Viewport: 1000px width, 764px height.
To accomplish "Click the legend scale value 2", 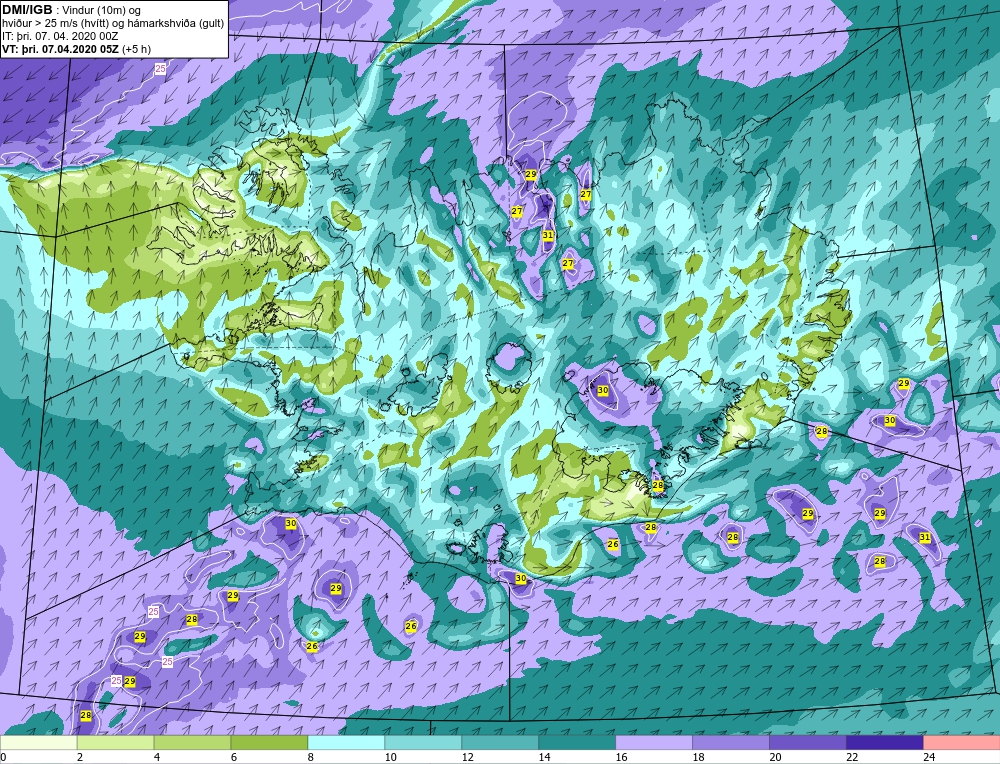I will point(80,757).
